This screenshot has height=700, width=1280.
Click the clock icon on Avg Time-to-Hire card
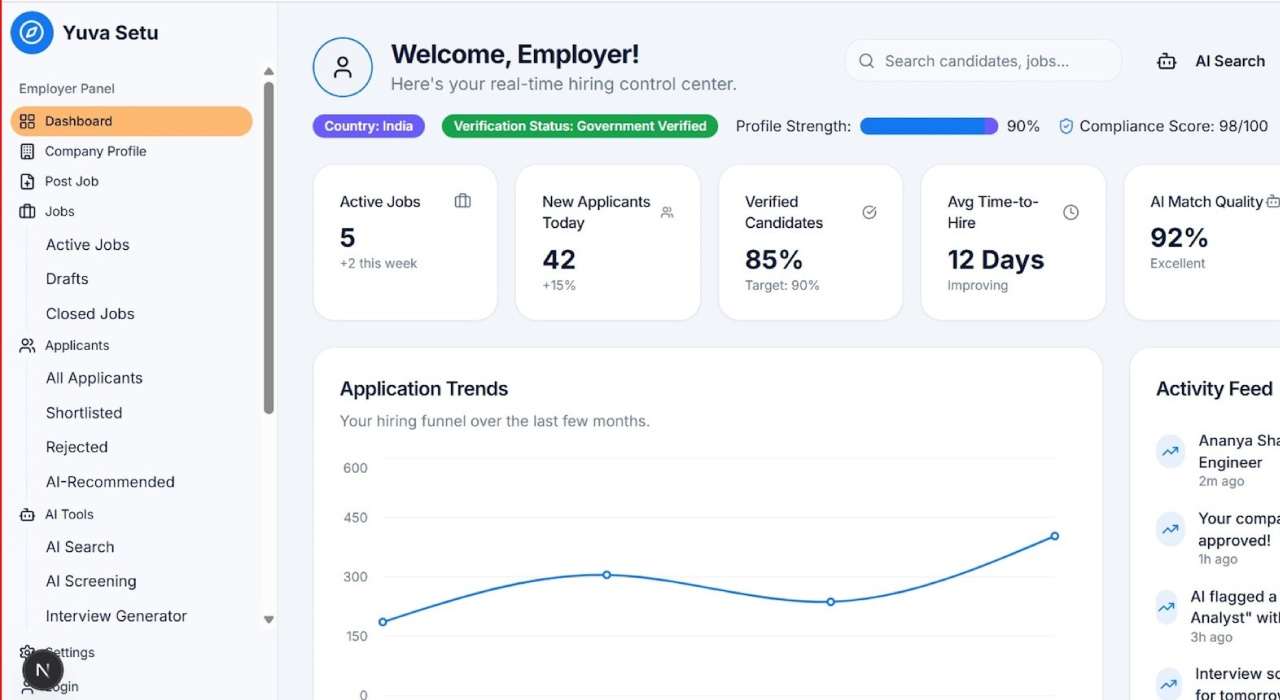coord(1071,212)
